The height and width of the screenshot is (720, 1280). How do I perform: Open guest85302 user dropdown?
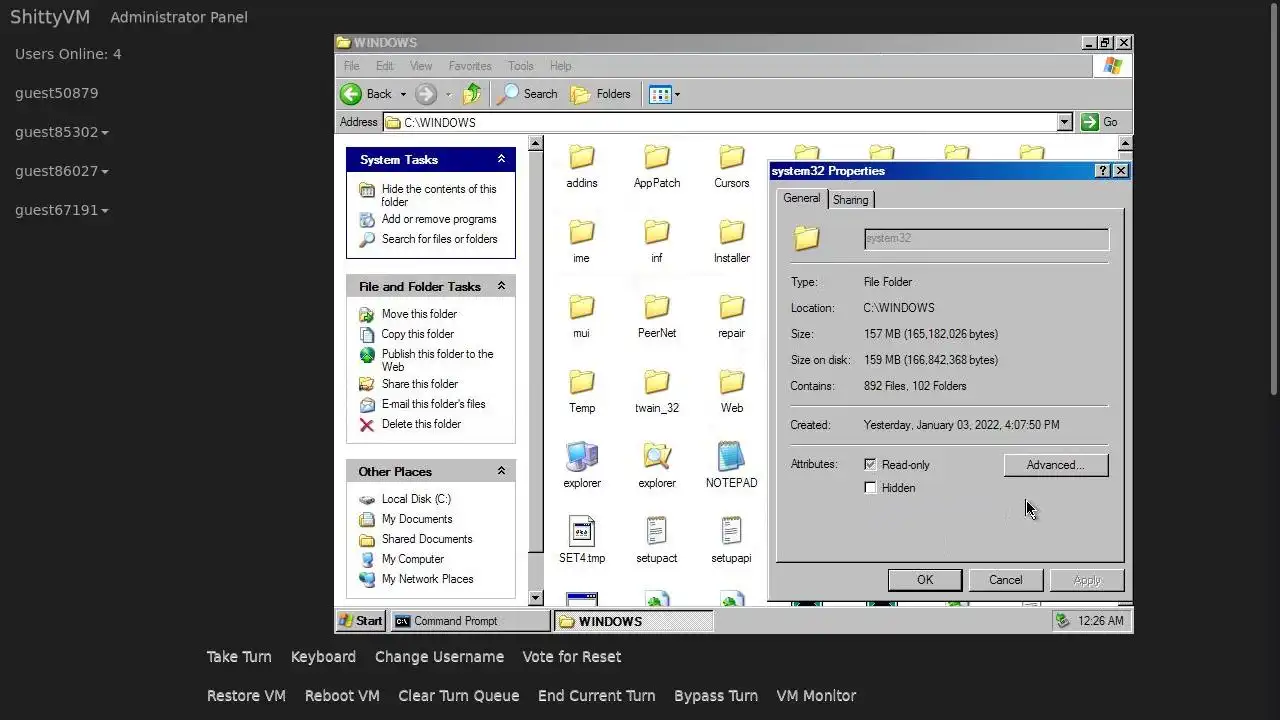point(62,132)
